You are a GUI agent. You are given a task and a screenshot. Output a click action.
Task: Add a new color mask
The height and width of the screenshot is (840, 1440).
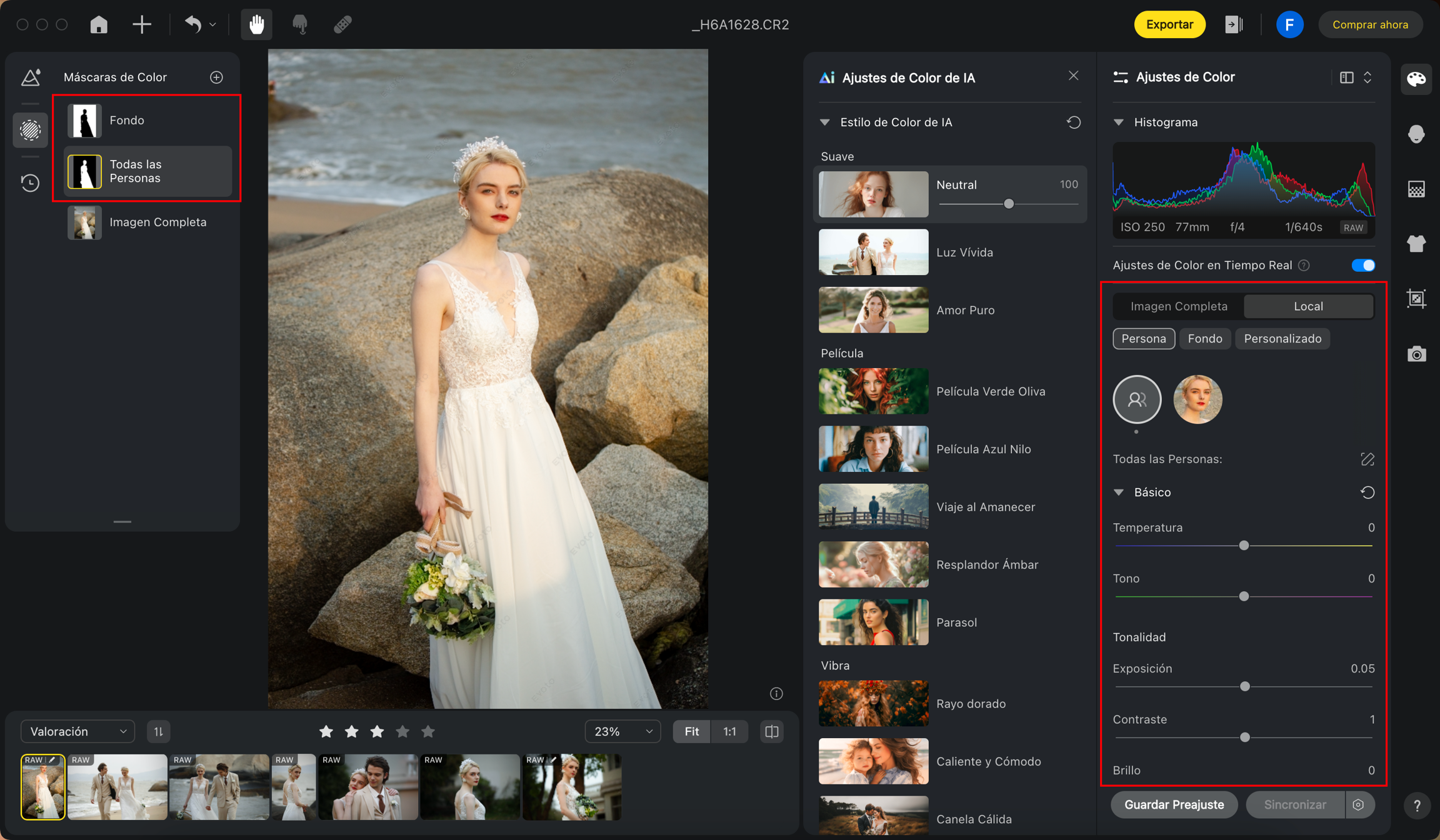coord(216,77)
